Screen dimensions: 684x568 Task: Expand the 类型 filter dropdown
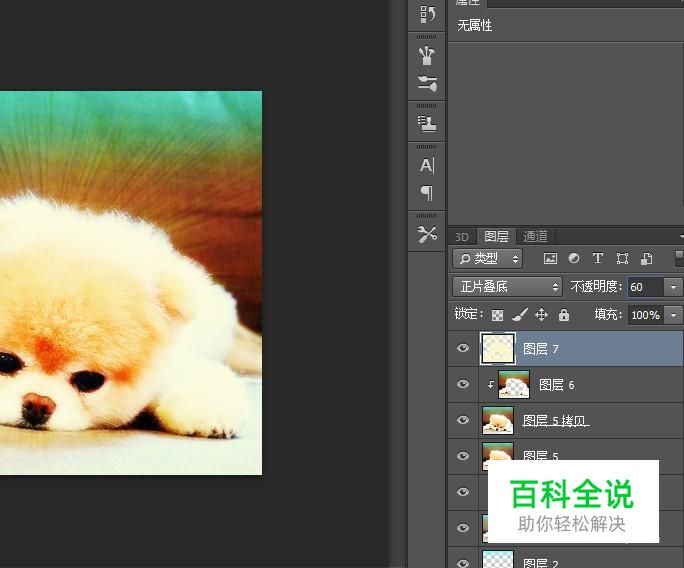487,259
